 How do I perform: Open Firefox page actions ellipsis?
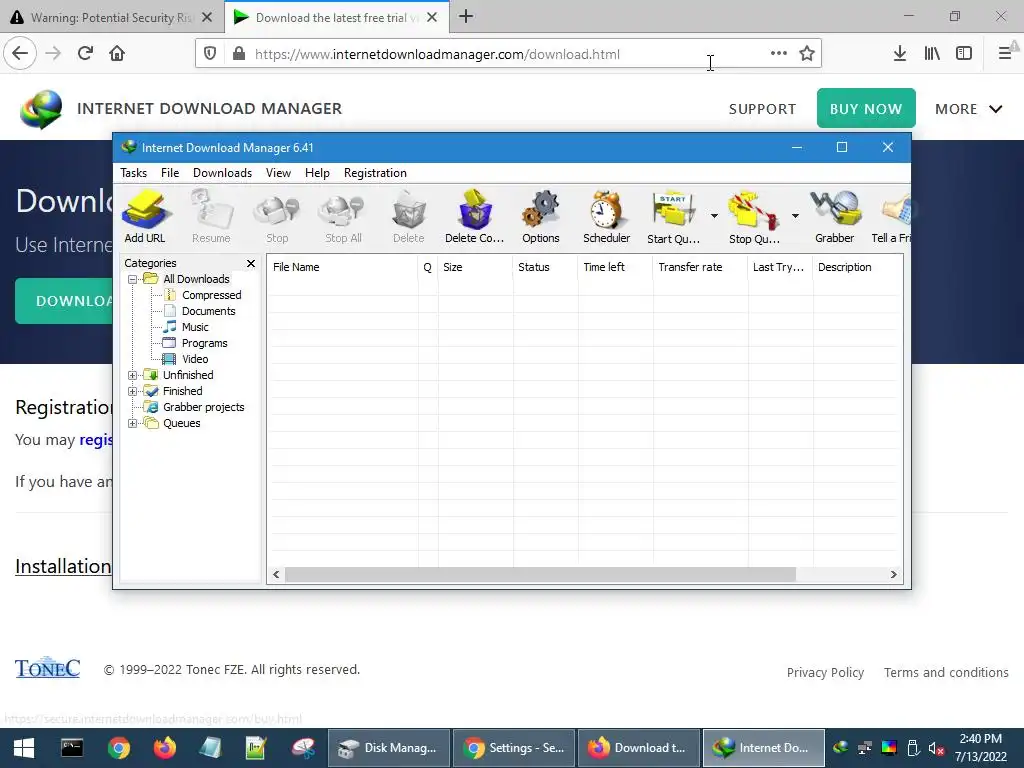778,54
